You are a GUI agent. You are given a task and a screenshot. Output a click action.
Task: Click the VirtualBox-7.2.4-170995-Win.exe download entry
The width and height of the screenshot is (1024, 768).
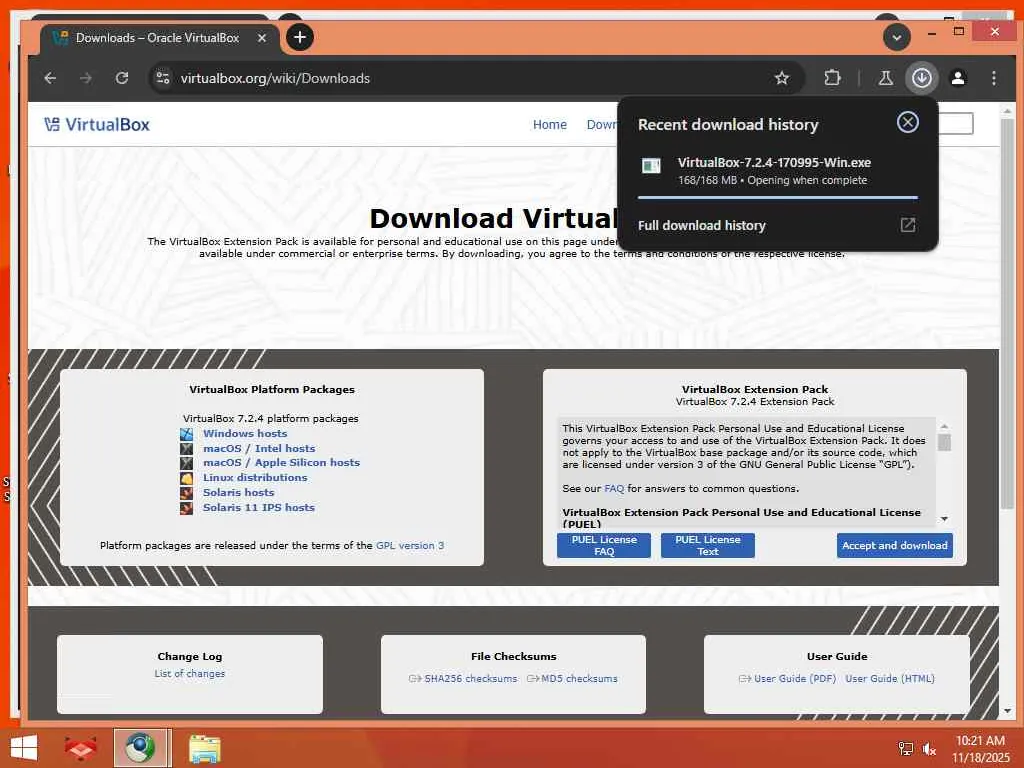point(777,170)
